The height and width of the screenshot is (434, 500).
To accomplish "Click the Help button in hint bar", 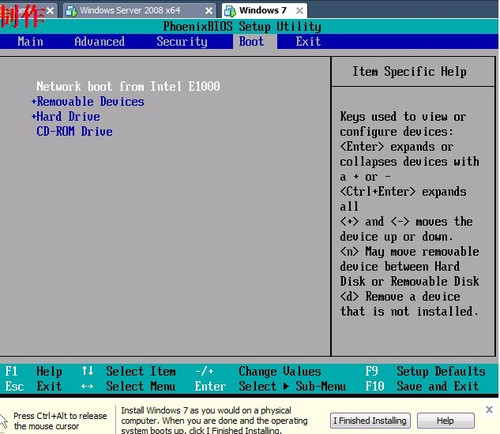I will pos(446,421).
